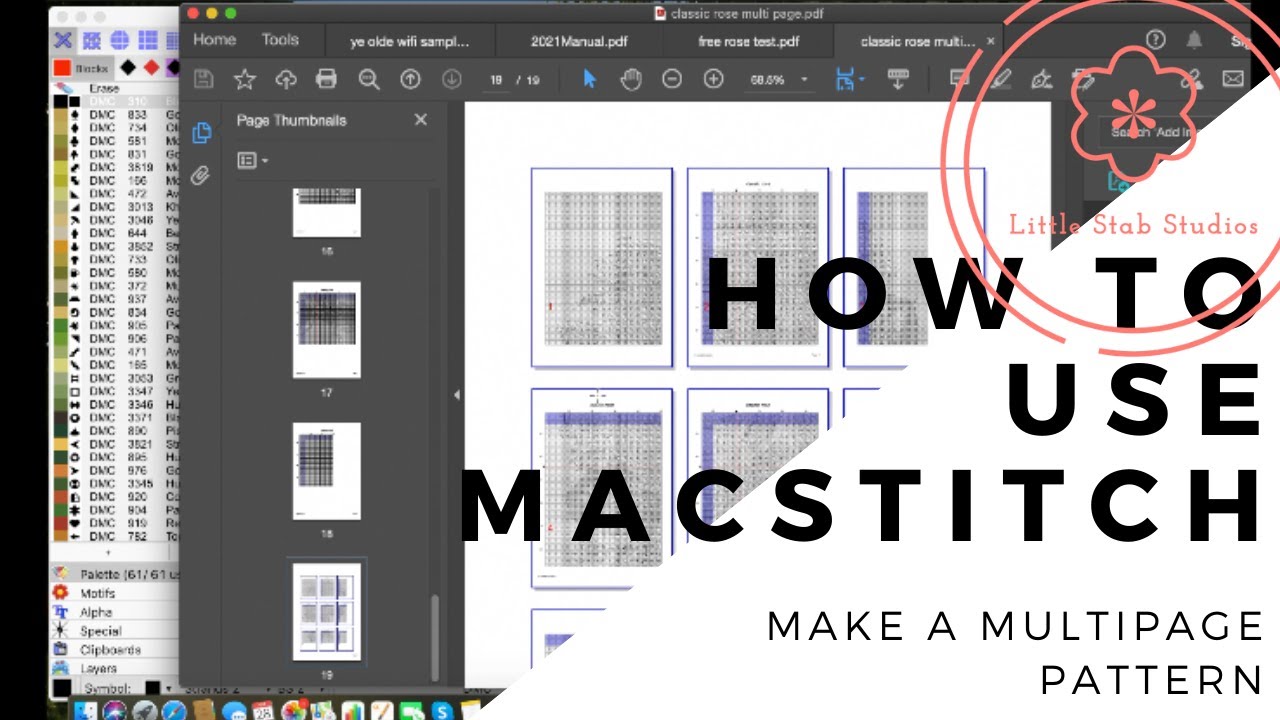This screenshot has height=720, width=1280.
Task: Select page 17 thumbnail
Action: (326, 330)
